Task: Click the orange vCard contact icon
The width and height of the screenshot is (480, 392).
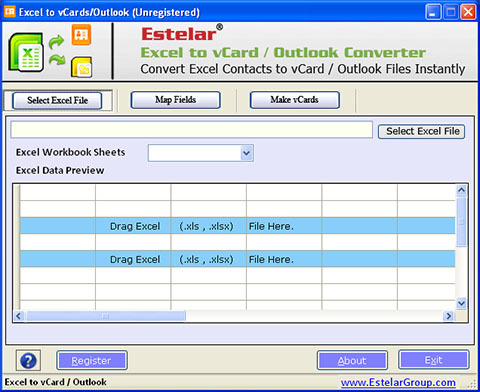Action: (81, 35)
